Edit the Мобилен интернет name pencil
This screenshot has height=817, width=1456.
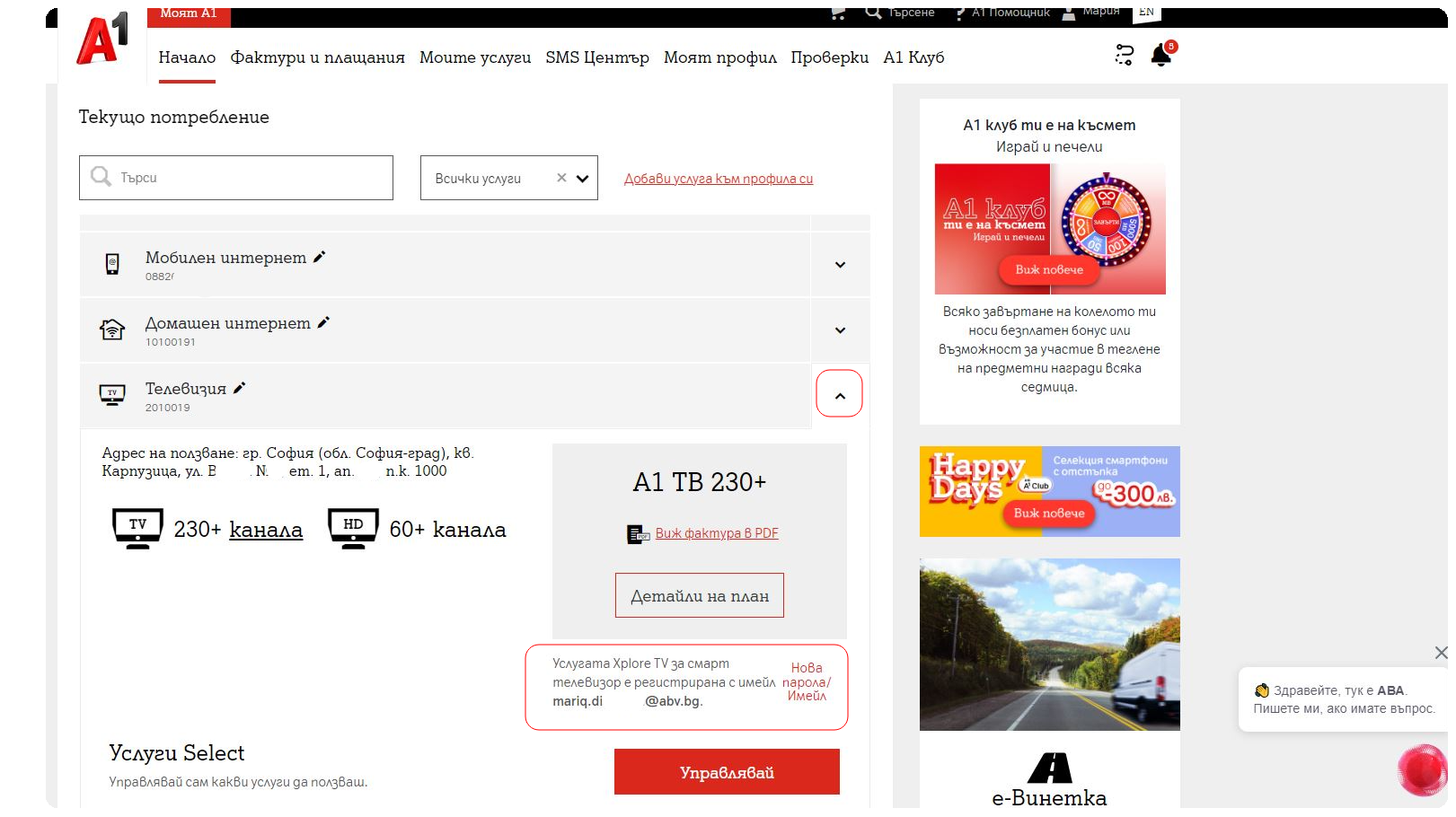coord(319,257)
